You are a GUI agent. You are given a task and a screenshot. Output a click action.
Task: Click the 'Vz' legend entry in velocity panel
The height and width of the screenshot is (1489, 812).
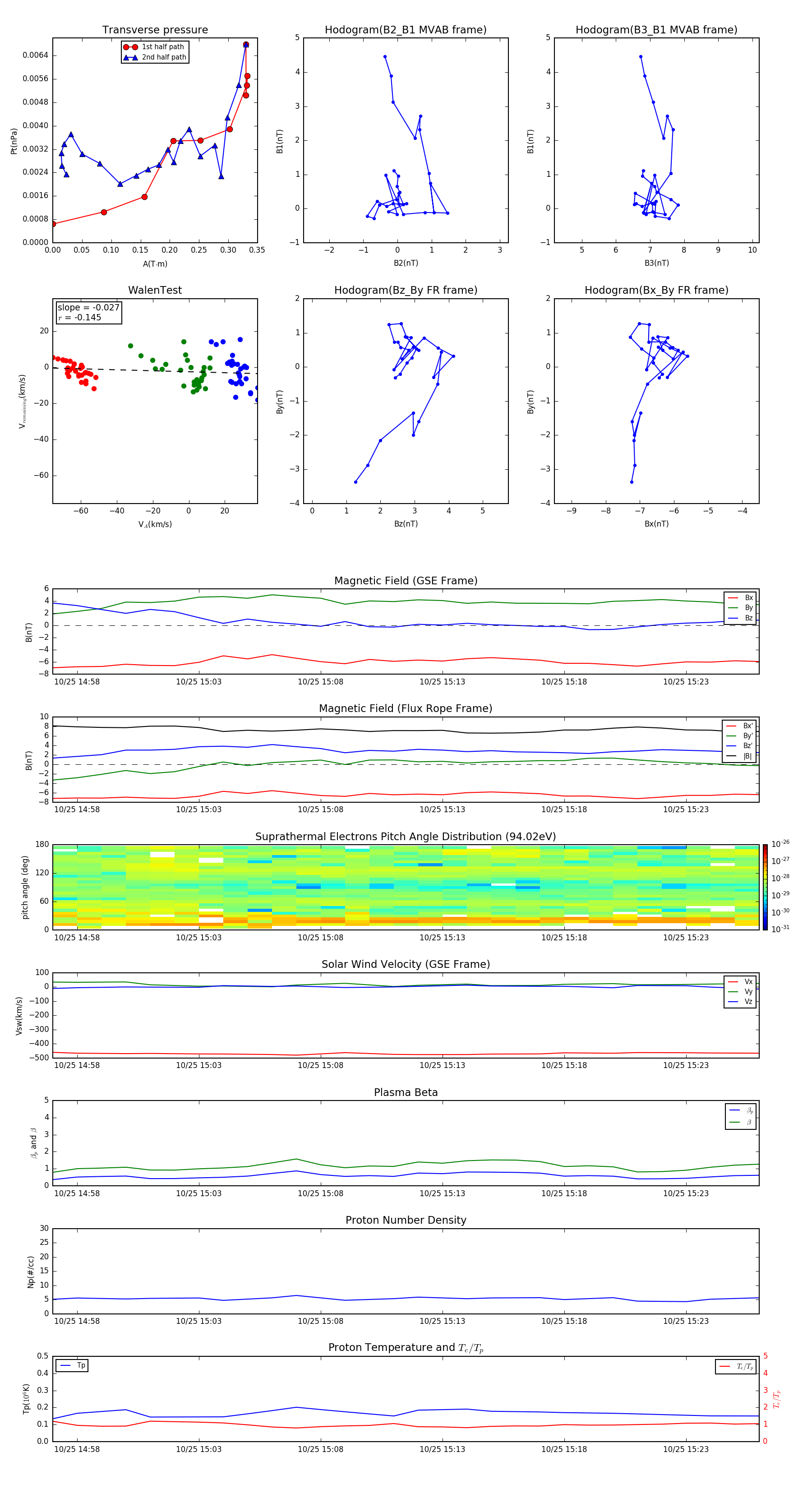(x=740, y=1002)
